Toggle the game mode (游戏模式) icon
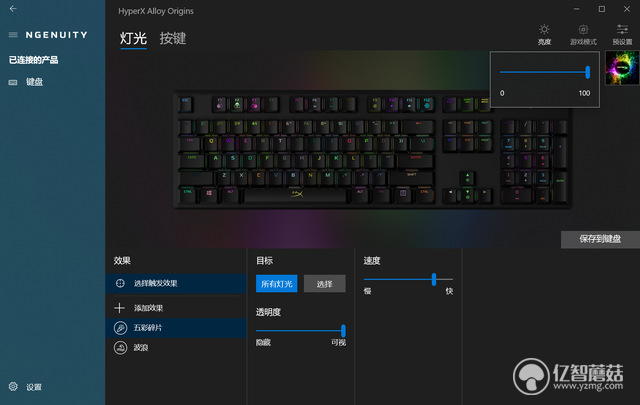This screenshot has height=405, width=640. (583, 30)
